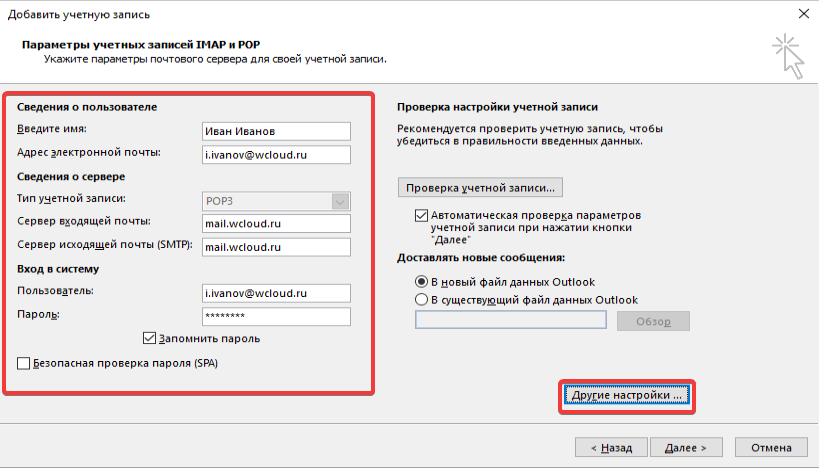Edit the outgoing SMTP server field
Image resolution: width=819 pixels, height=468 pixels.
pyautogui.click(x=275, y=246)
